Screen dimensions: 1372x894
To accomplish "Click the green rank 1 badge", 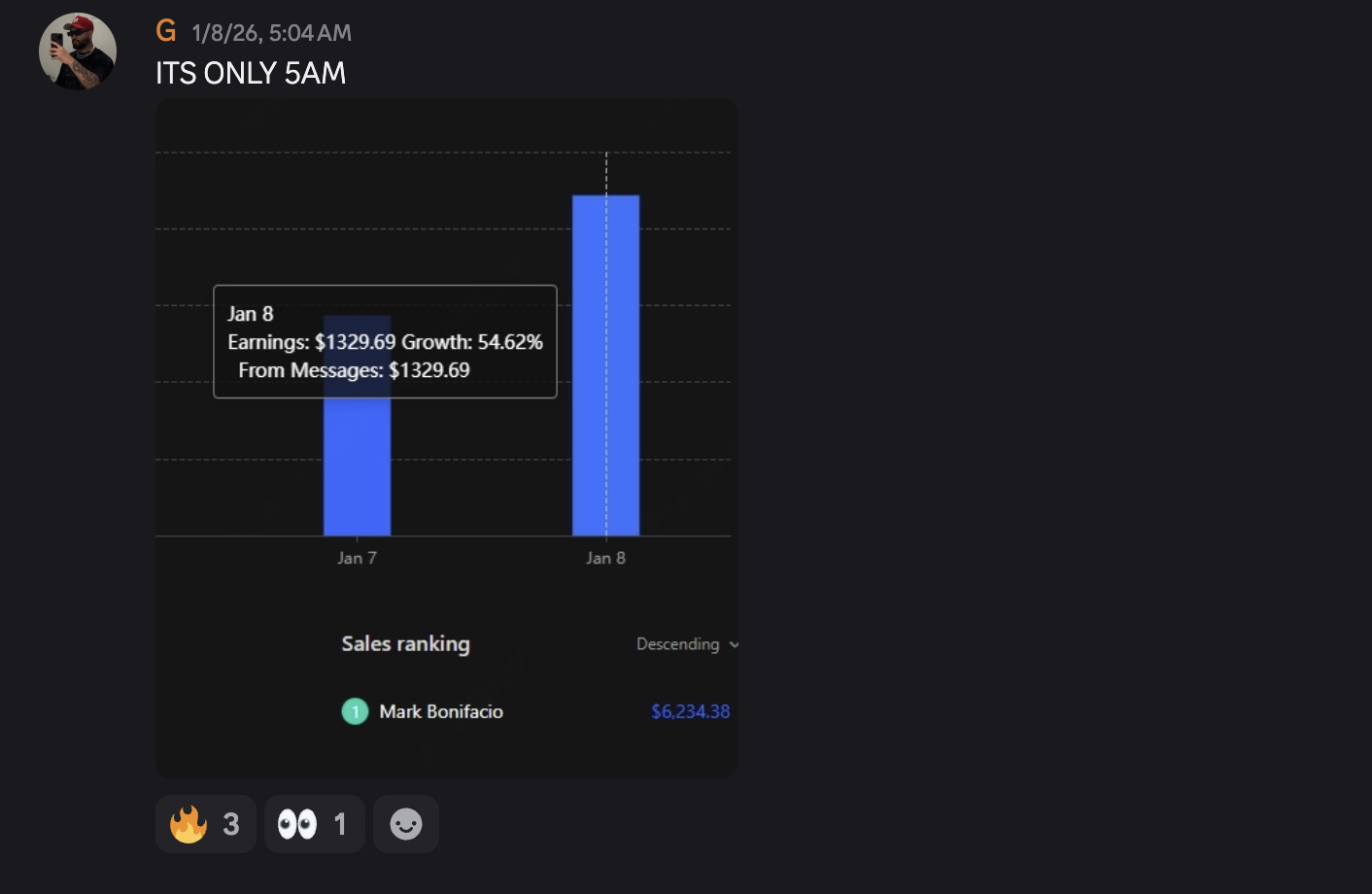I will pyautogui.click(x=355, y=711).
